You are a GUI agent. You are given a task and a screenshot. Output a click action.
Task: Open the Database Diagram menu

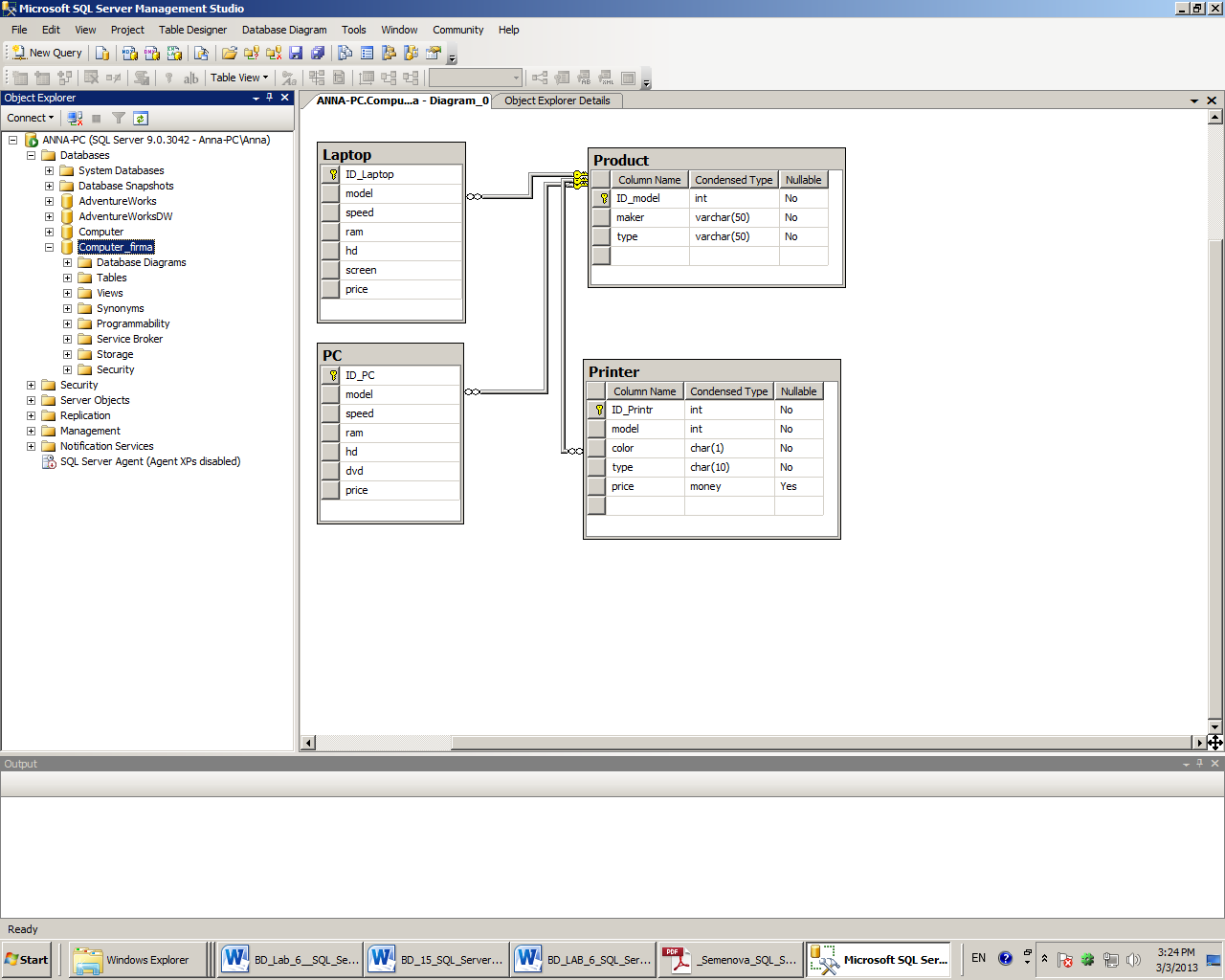click(x=284, y=30)
